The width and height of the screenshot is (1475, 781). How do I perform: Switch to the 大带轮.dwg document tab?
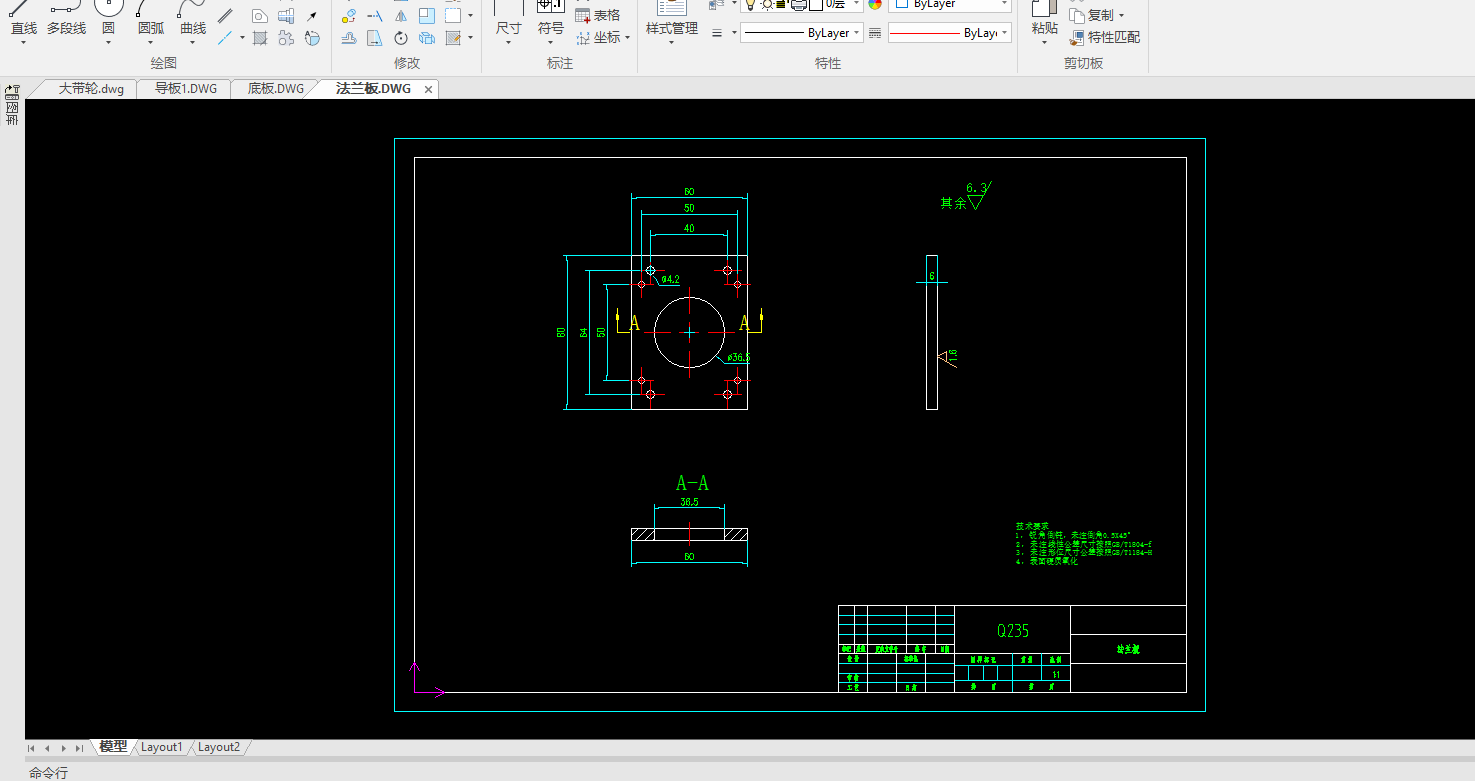(90, 88)
